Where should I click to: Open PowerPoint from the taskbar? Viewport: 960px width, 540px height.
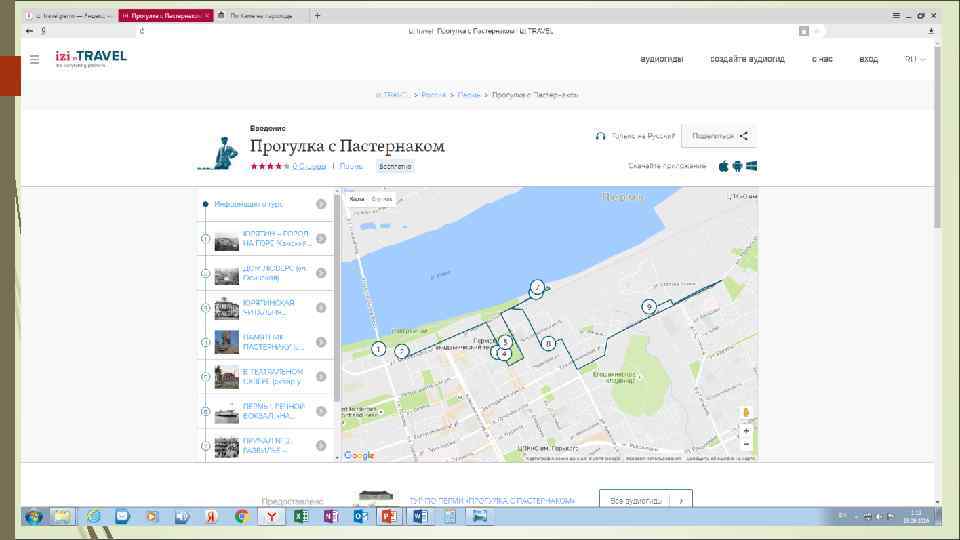click(x=389, y=517)
